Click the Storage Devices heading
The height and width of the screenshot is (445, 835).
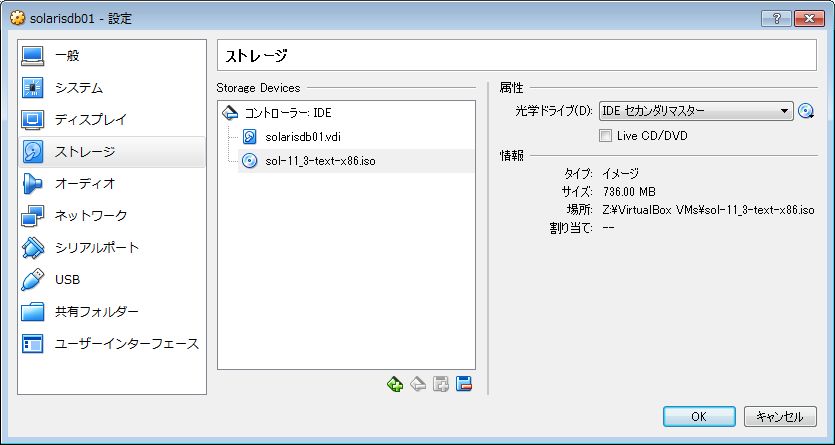pos(258,88)
